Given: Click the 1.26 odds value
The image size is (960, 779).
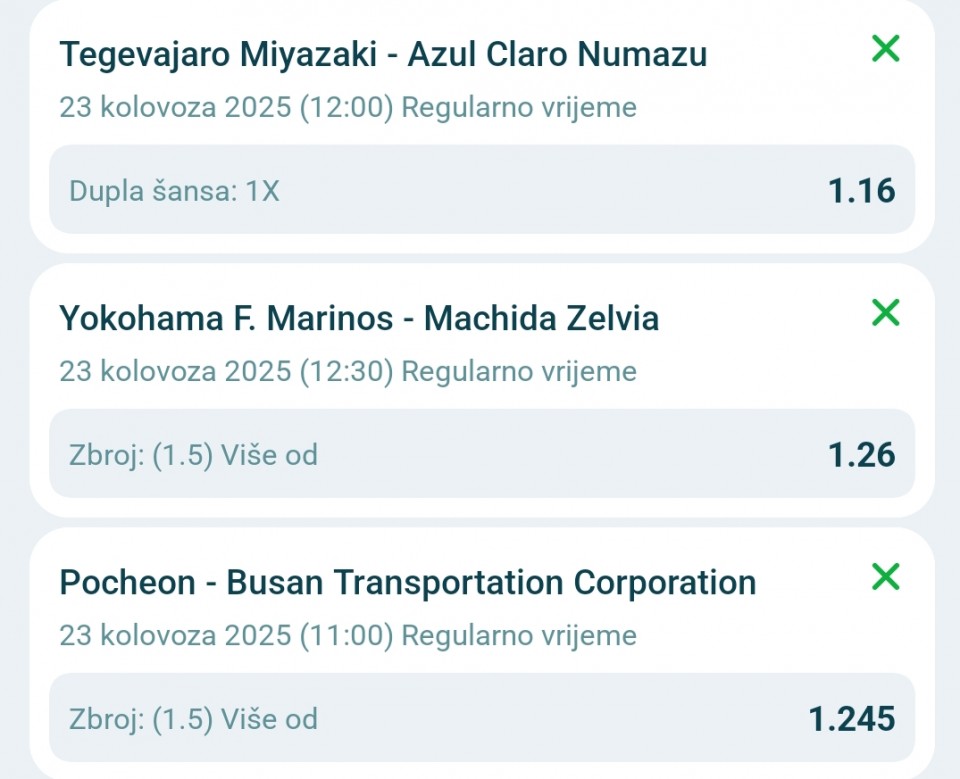Looking at the screenshot, I should tap(861, 455).
